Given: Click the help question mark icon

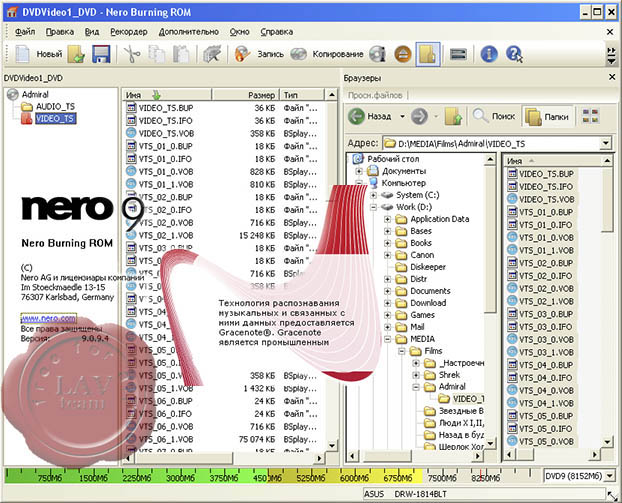Looking at the screenshot, I should pyautogui.click(x=514, y=54).
